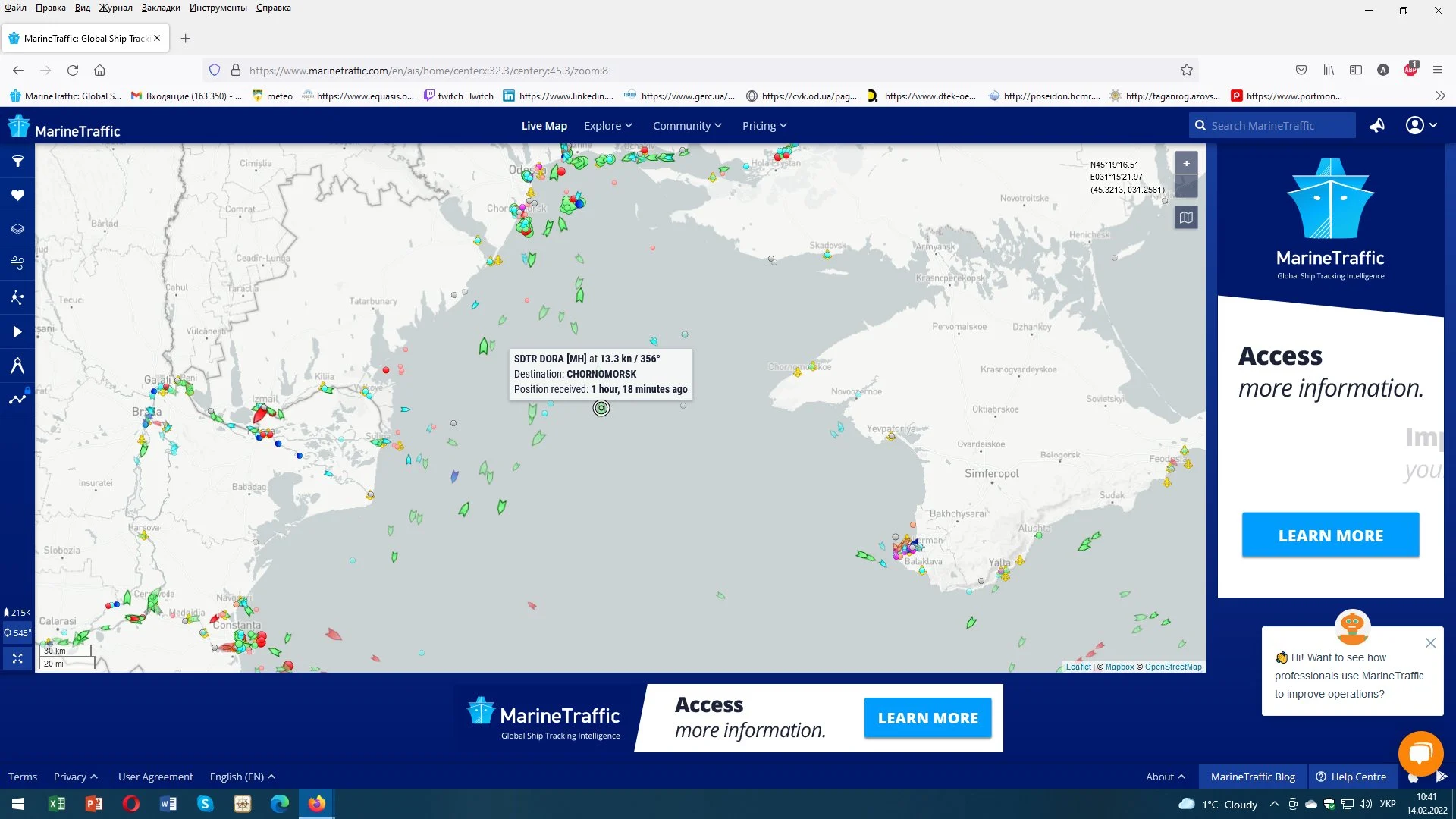
Task: Expand the Privacy footer menu
Action: pos(75,777)
